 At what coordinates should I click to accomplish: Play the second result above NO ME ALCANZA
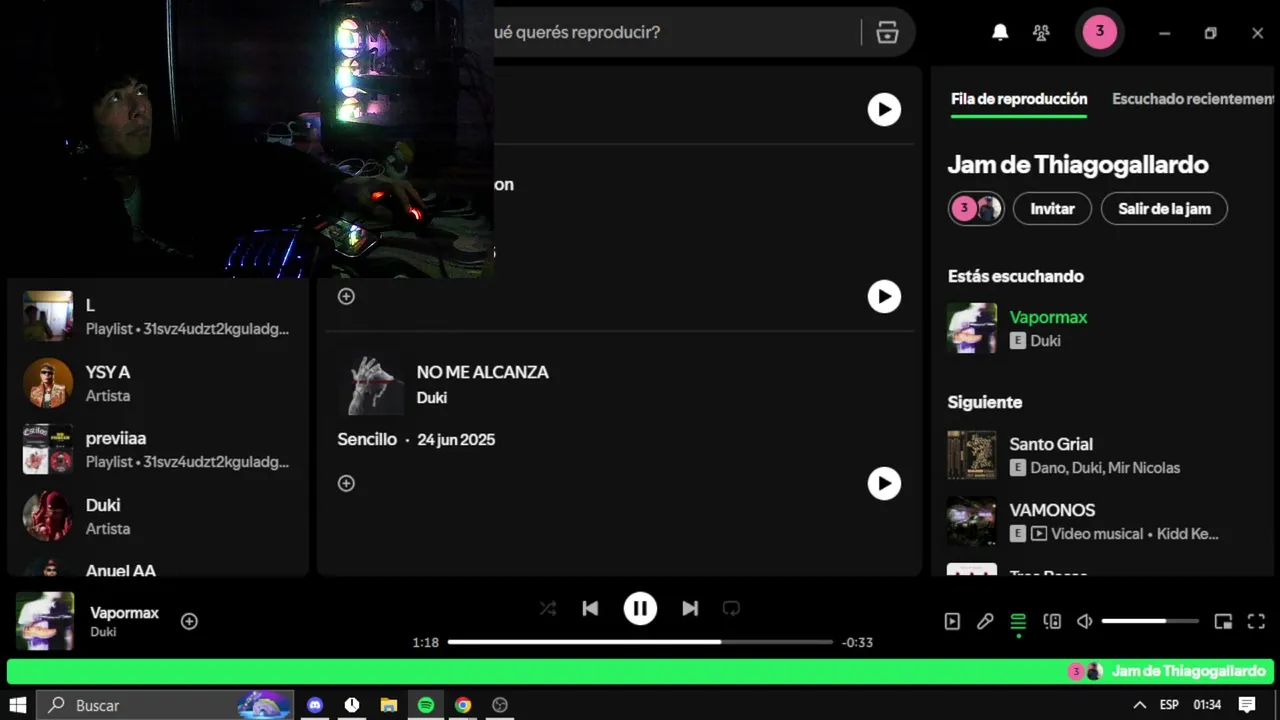(x=884, y=296)
